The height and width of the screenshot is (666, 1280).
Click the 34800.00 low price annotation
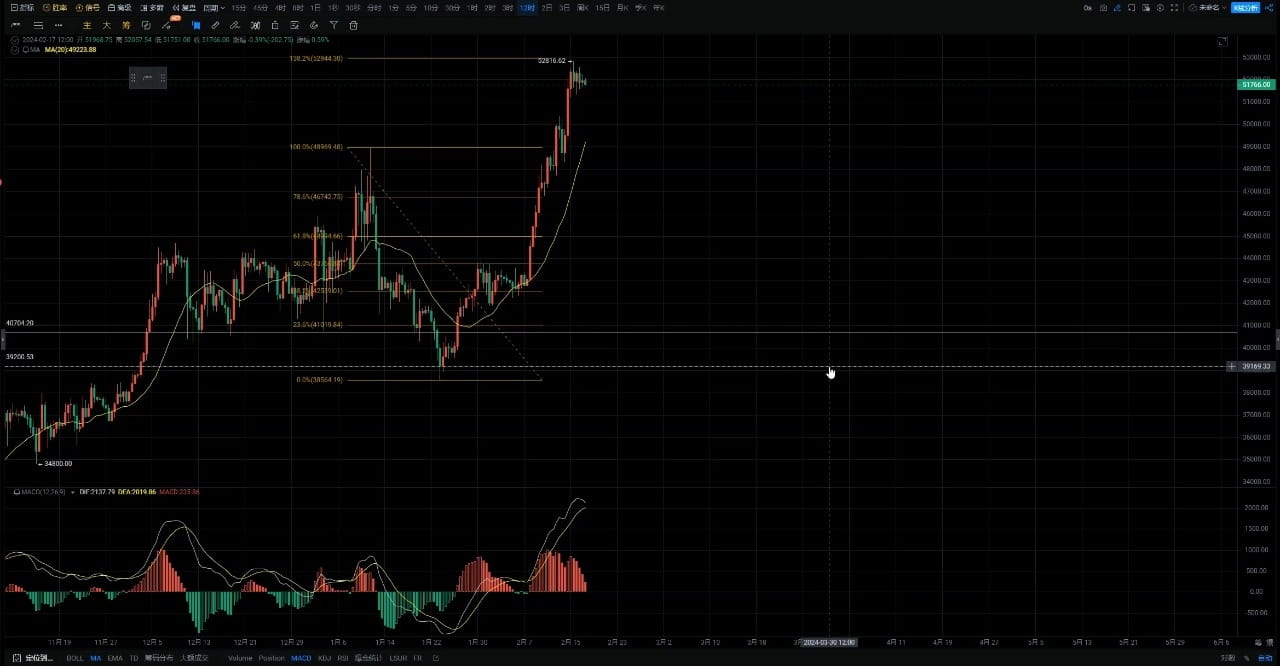point(57,464)
